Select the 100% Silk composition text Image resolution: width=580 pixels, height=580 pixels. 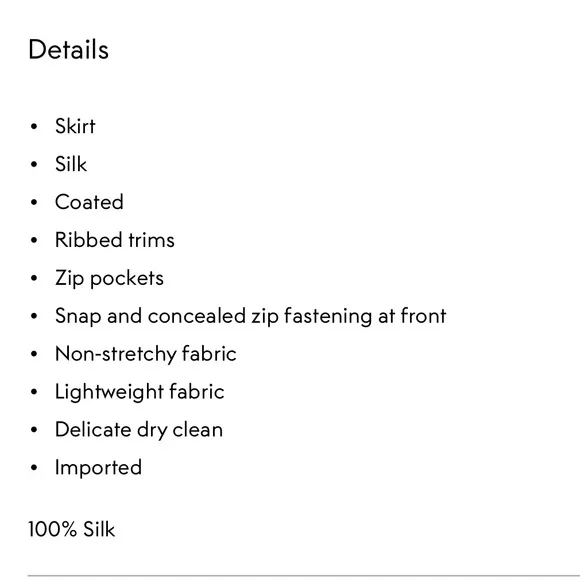click(x=71, y=529)
